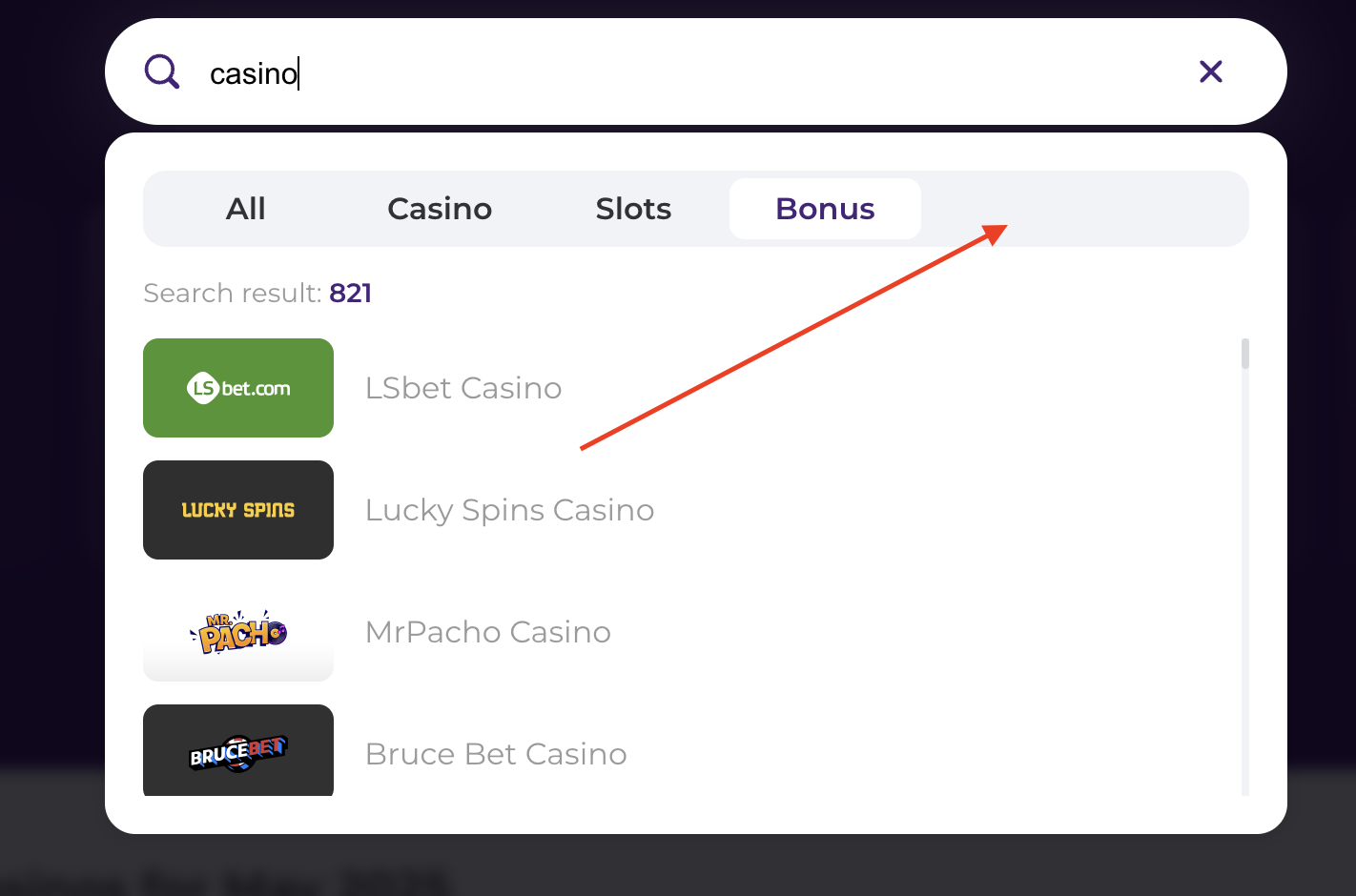Click the magnifying glass search icon
The width and height of the screenshot is (1356, 896).
[162, 71]
